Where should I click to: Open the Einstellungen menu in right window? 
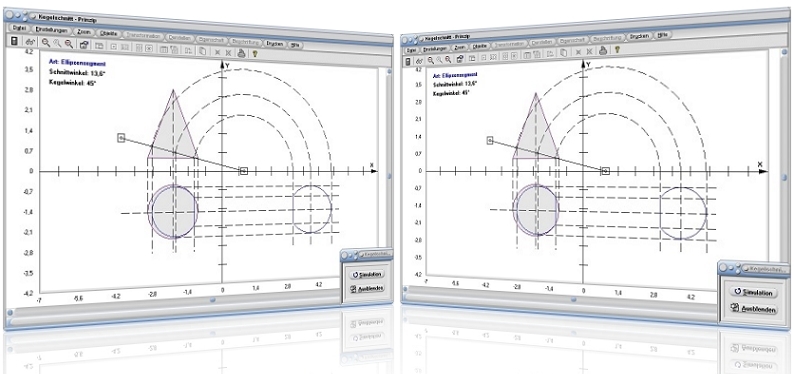435,49
